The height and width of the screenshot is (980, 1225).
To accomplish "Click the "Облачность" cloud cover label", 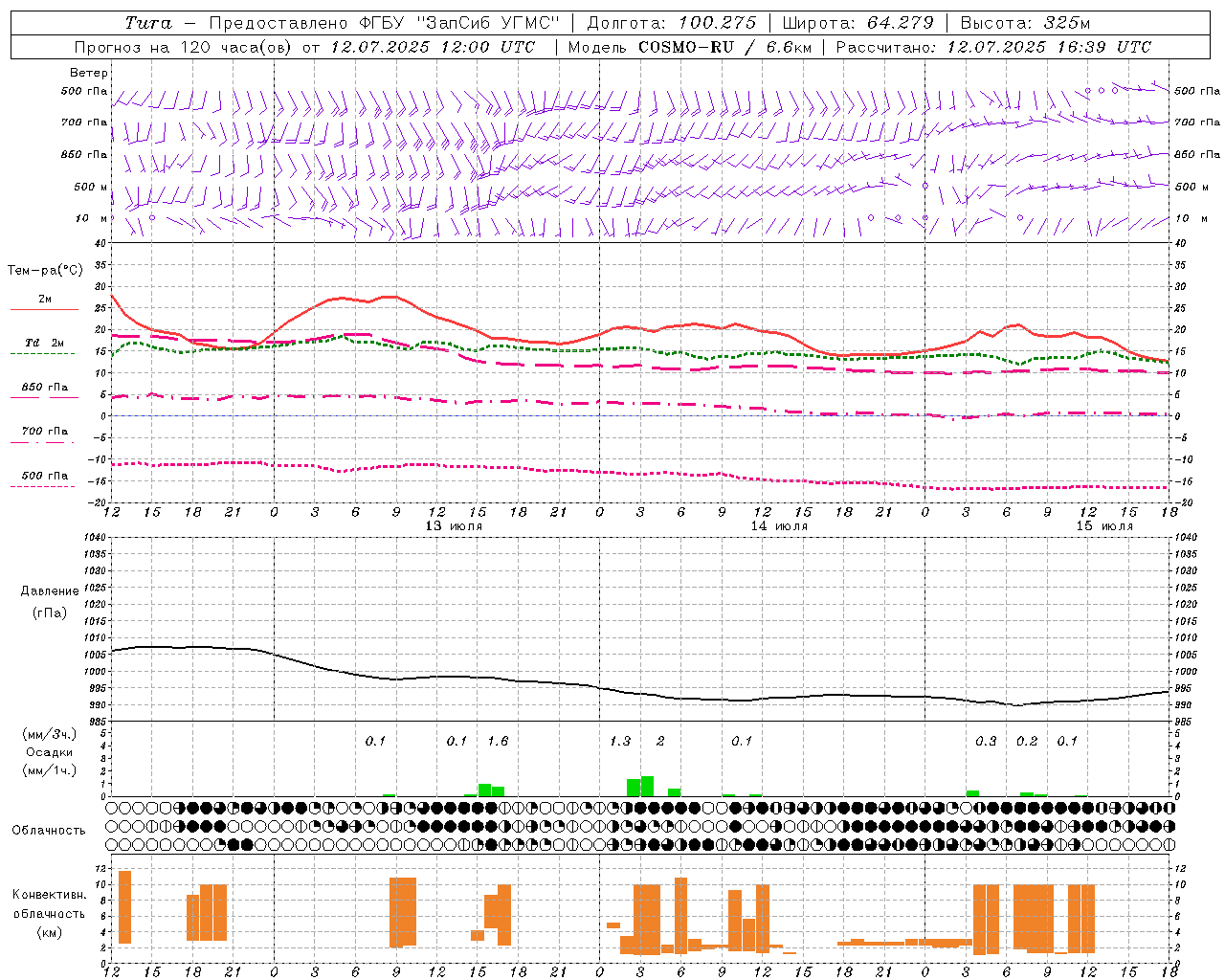I will click(49, 831).
